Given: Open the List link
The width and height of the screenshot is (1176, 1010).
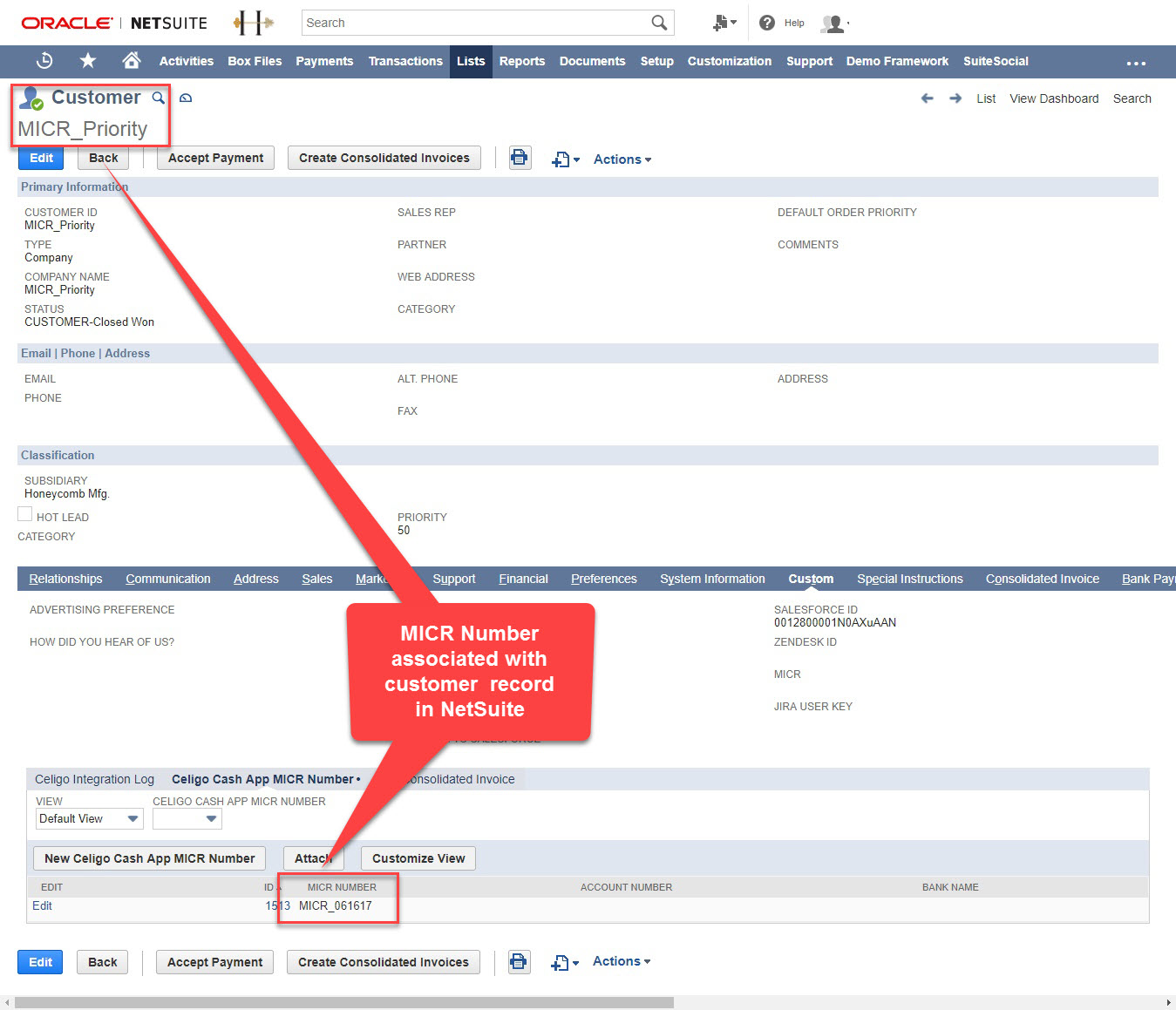Looking at the screenshot, I should [x=986, y=98].
